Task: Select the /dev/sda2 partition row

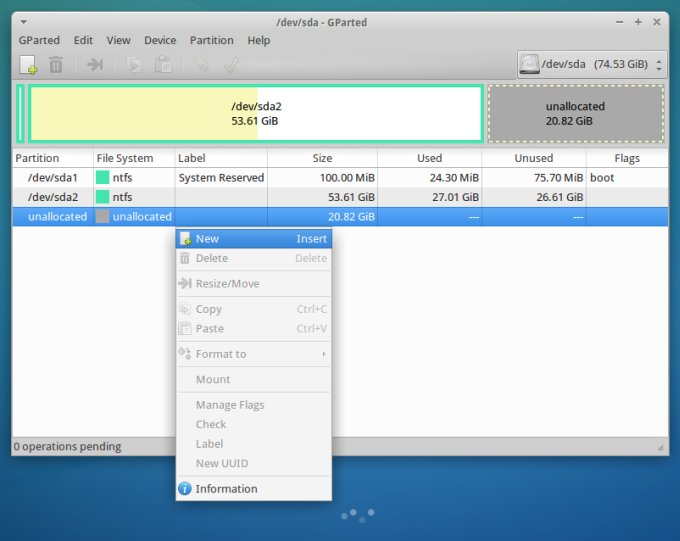Action: tap(340, 197)
